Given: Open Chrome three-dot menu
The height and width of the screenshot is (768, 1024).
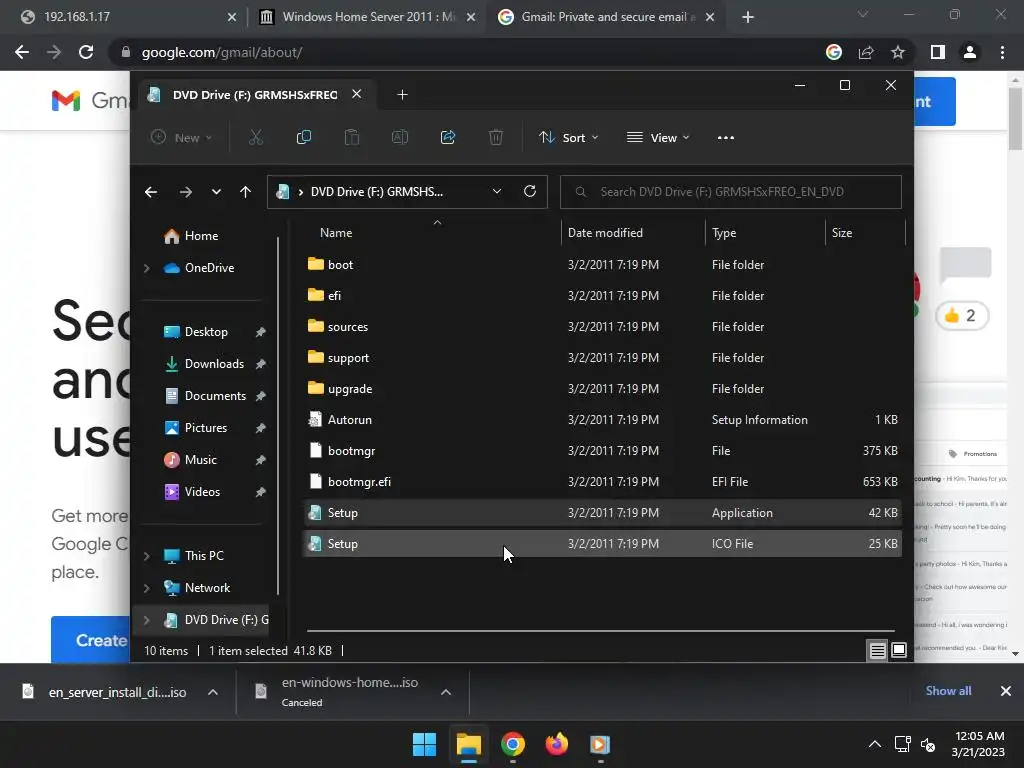Looking at the screenshot, I should (x=1002, y=52).
